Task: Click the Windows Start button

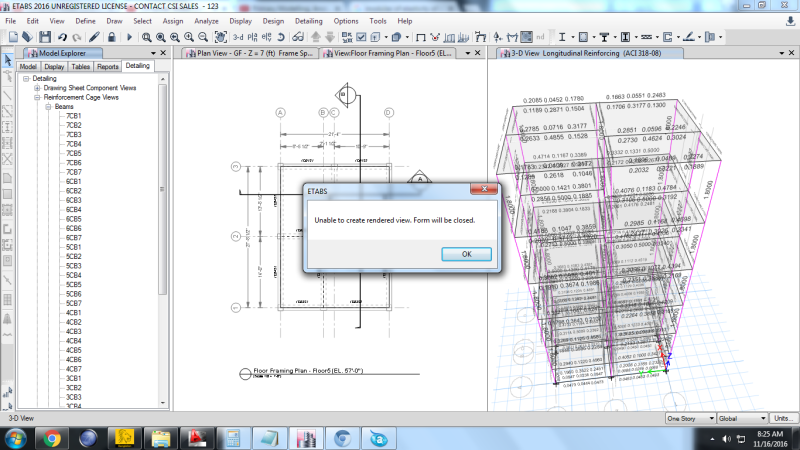Action: tap(15, 439)
